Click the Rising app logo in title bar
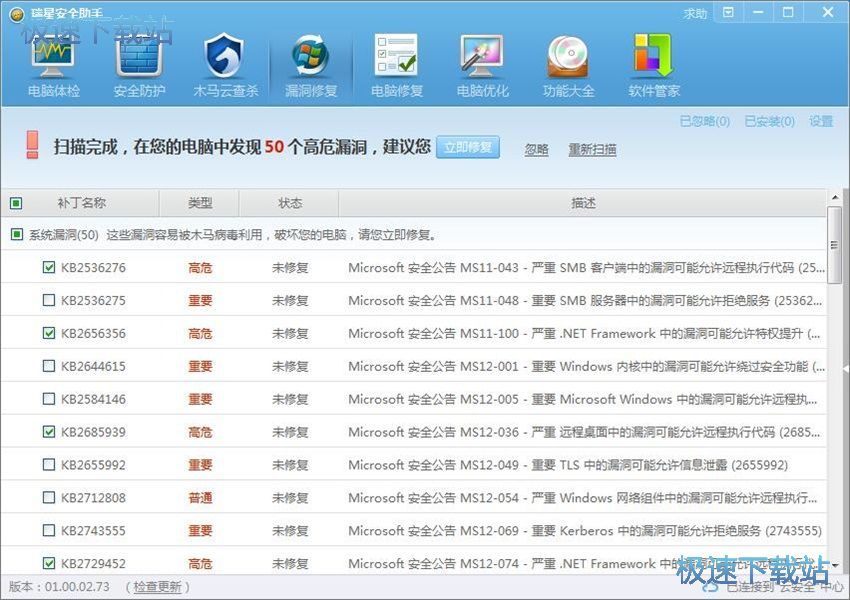Viewport: 850px width, 600px height. pos(17,15)
